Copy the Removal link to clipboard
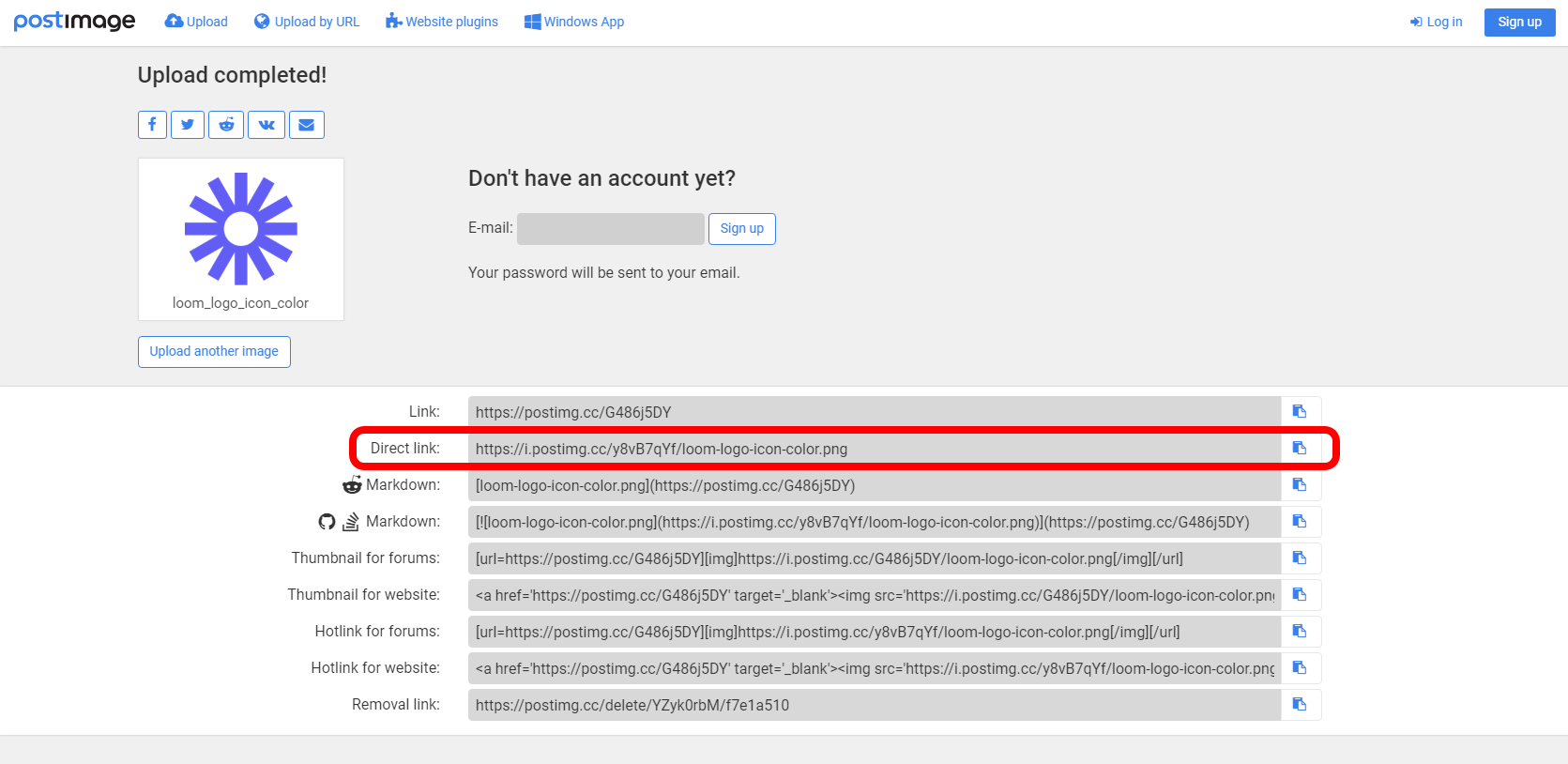 pos(1300,705)
